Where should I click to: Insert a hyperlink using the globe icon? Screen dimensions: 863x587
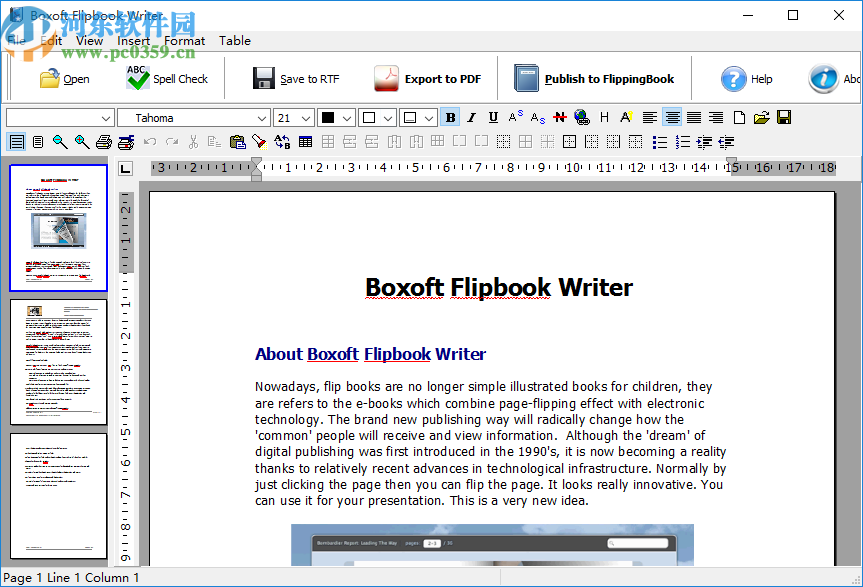point(581,117)
